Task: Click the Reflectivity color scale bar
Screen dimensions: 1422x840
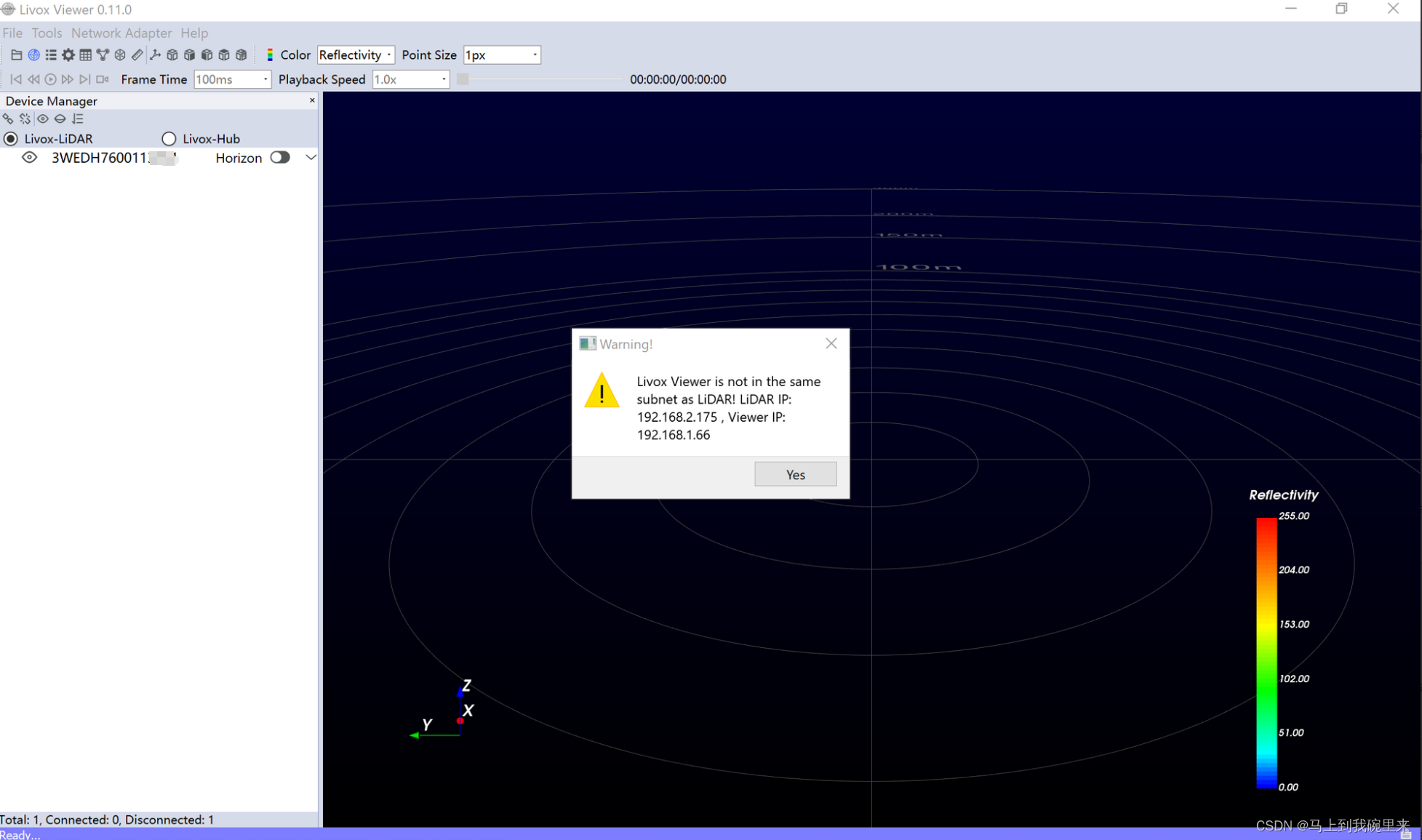Action: click(1266, 652)
